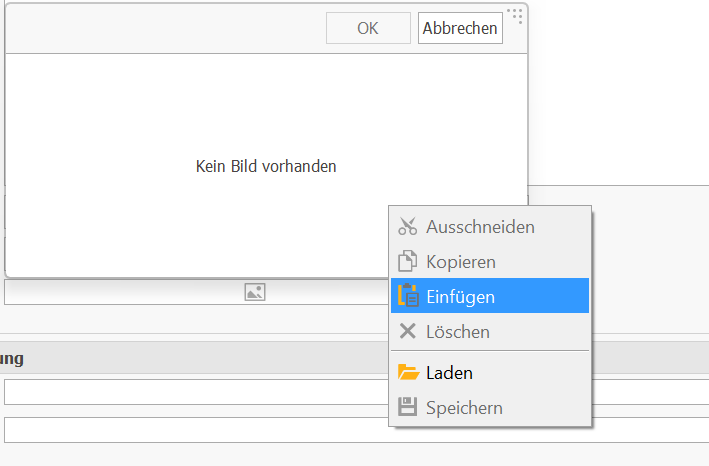Select Einfügen in the context menu
Screen dimensions: 709x466
490,296
